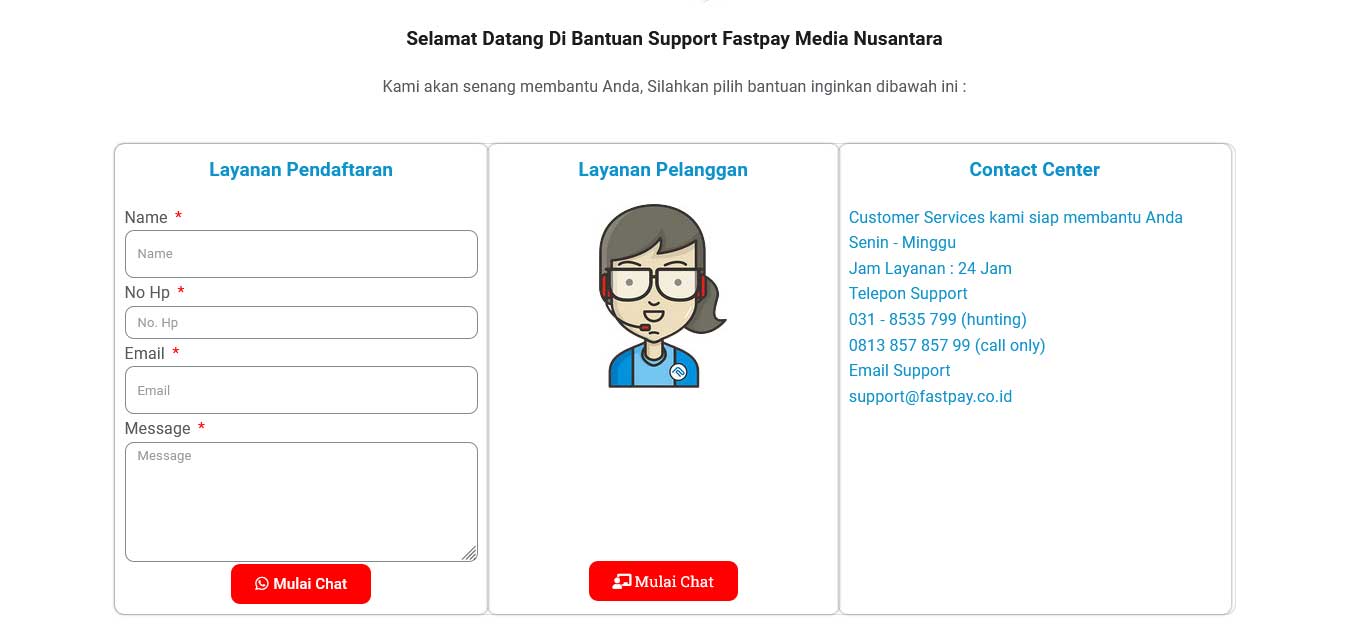Click the 0813 857 857 99 phone number

[x=946, y=345]
